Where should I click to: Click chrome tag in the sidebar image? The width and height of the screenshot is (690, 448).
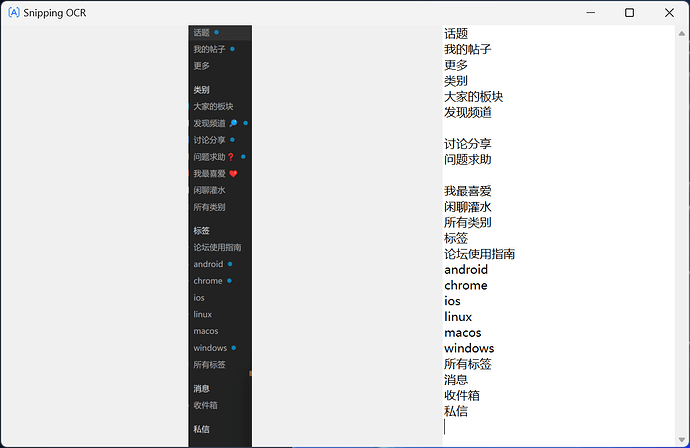(208, 281)
